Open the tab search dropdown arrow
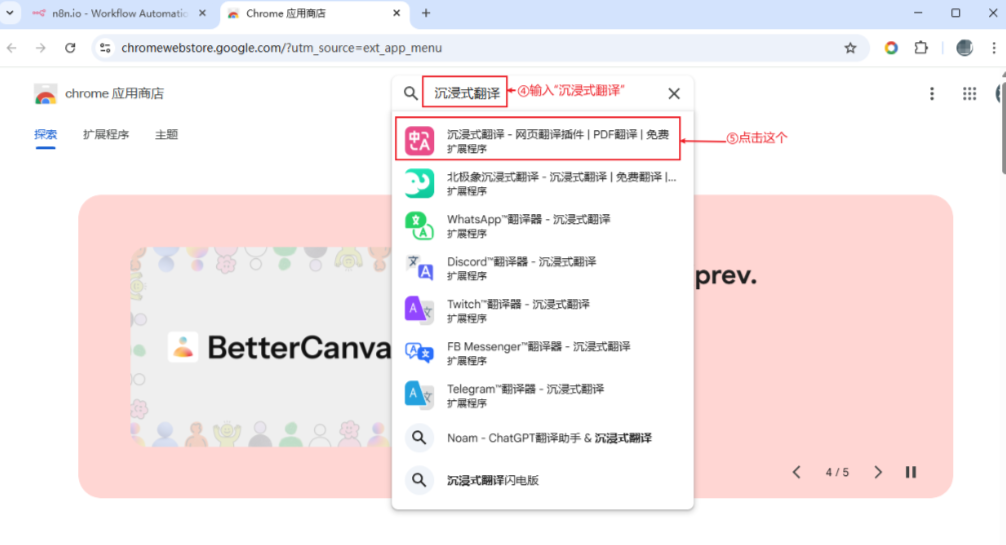The image size is (1006, 545). pyautogui.click(x=10, y=13)
